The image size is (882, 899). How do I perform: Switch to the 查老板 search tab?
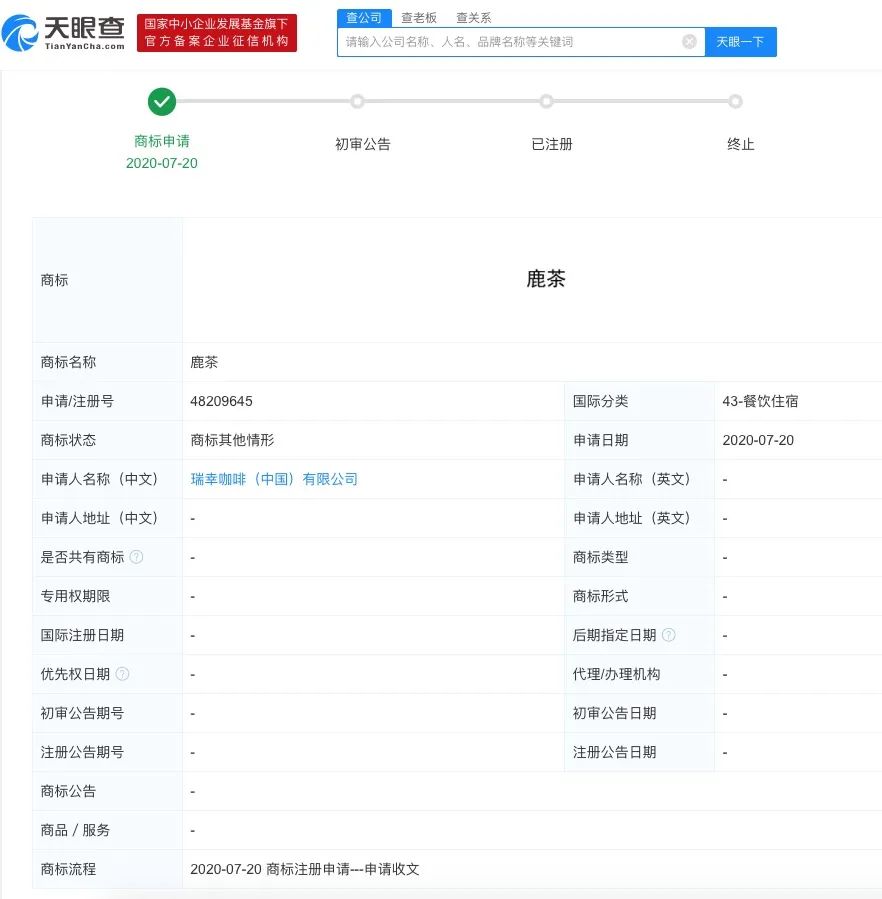click(x=419, y=18)
